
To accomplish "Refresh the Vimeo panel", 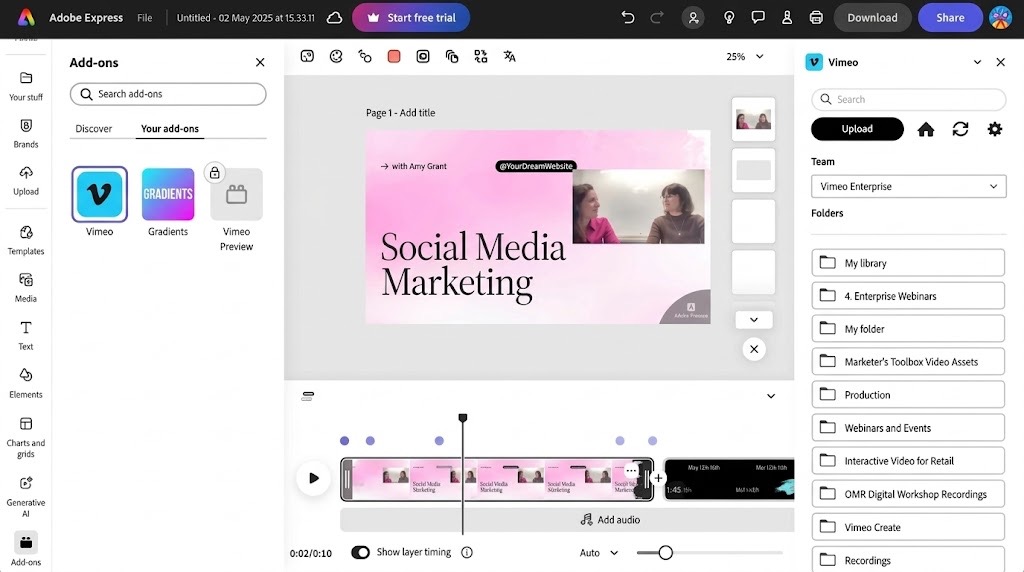I will (x=960, y=129).
